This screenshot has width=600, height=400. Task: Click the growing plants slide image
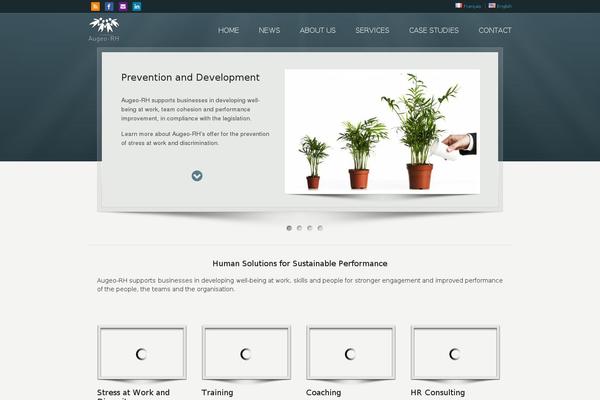tap(382, 131)
